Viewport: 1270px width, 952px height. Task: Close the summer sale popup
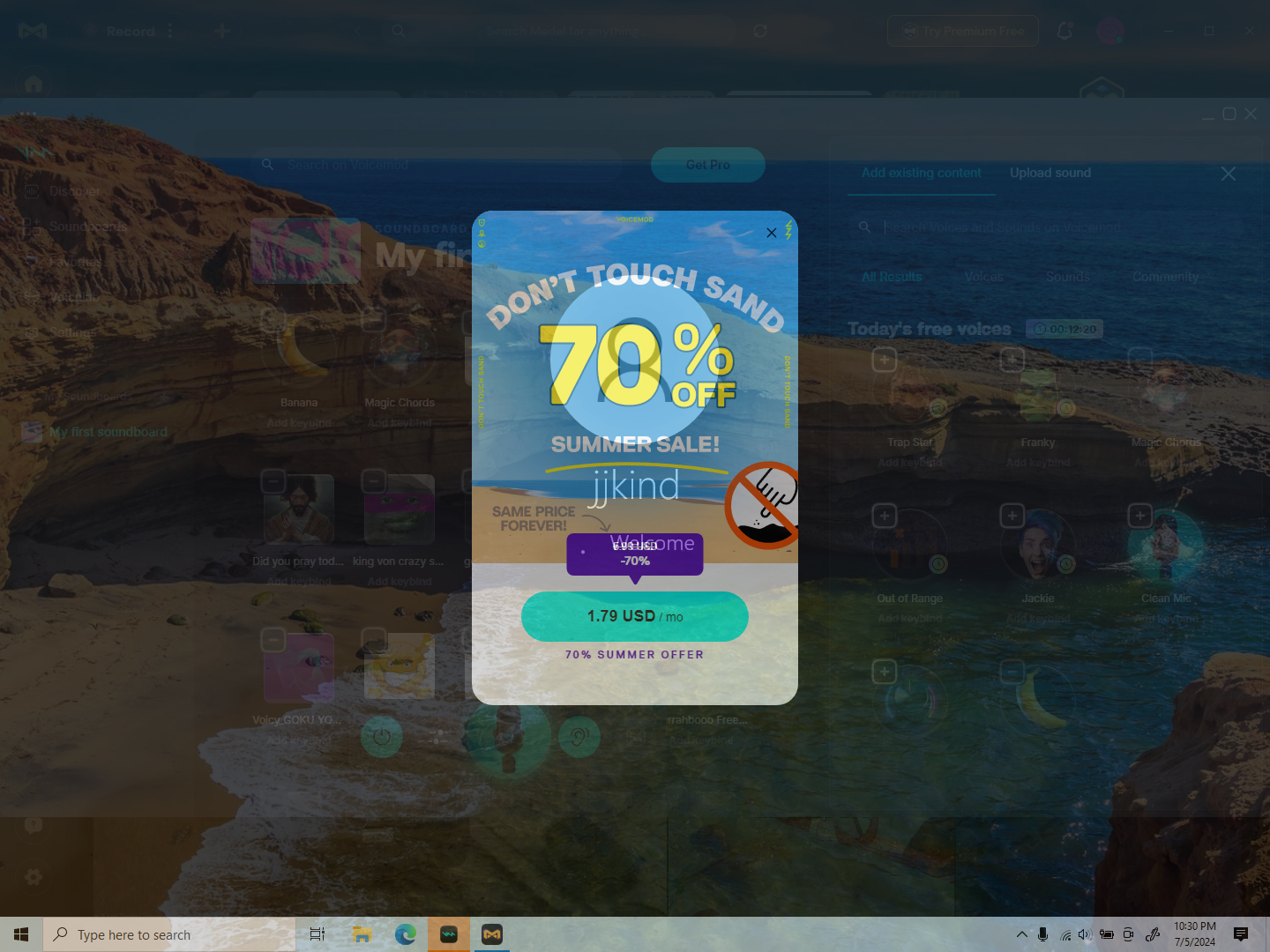click(772, 233)
